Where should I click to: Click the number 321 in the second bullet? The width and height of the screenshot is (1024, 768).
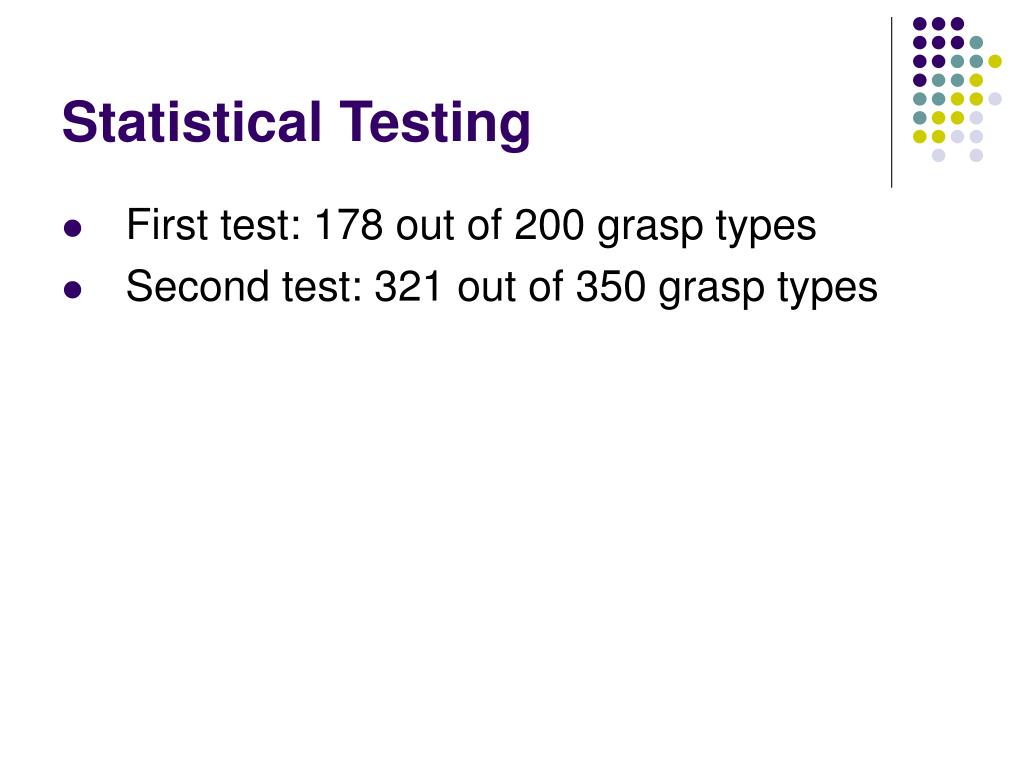(x=409, y=287)
